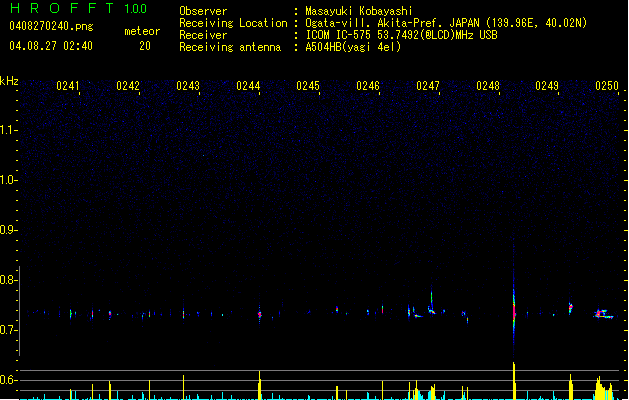Click the Receiving Location label
This screenshot has width=629, height=400.
233,23
